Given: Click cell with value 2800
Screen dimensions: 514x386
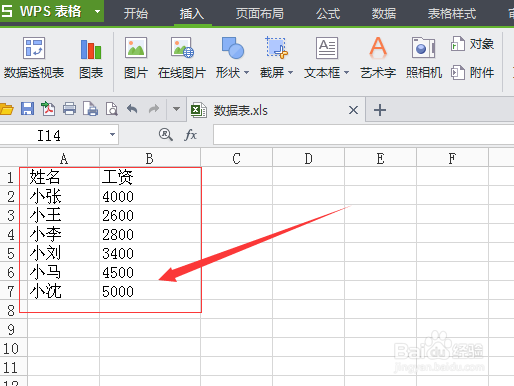Looking at the screenshot, I should pos(150,234).
